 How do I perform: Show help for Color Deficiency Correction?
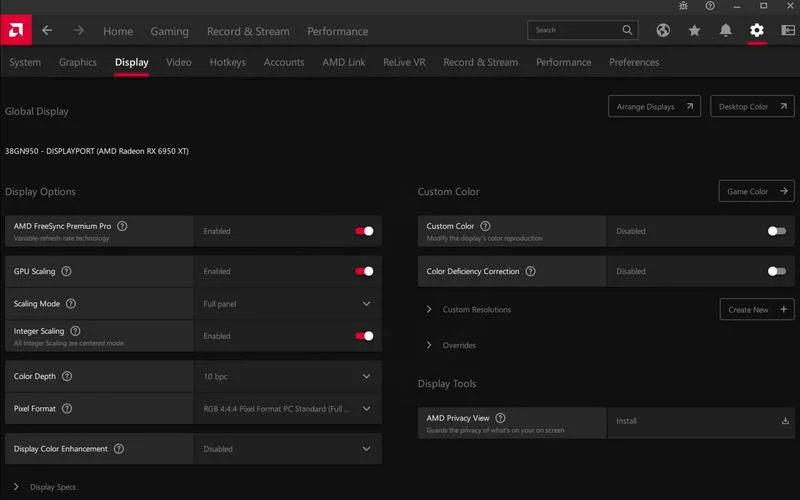531,271
